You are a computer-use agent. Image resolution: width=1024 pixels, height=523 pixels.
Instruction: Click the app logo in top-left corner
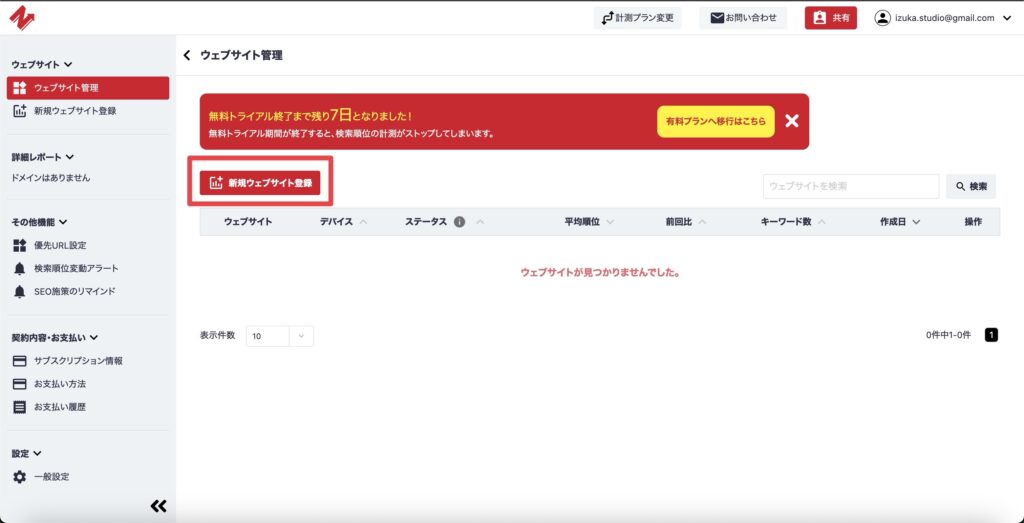pyautogui.click(x=22, y=17)
